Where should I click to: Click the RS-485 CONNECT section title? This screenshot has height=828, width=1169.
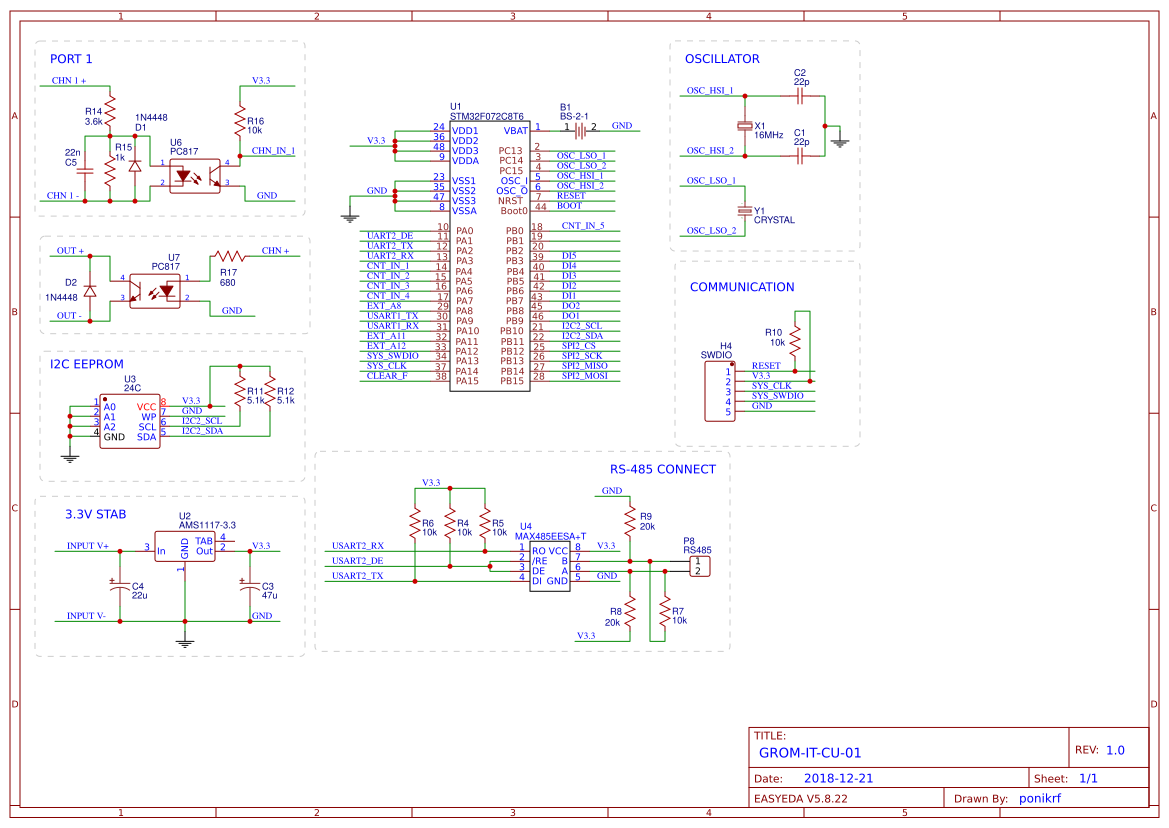coord(662,468)
